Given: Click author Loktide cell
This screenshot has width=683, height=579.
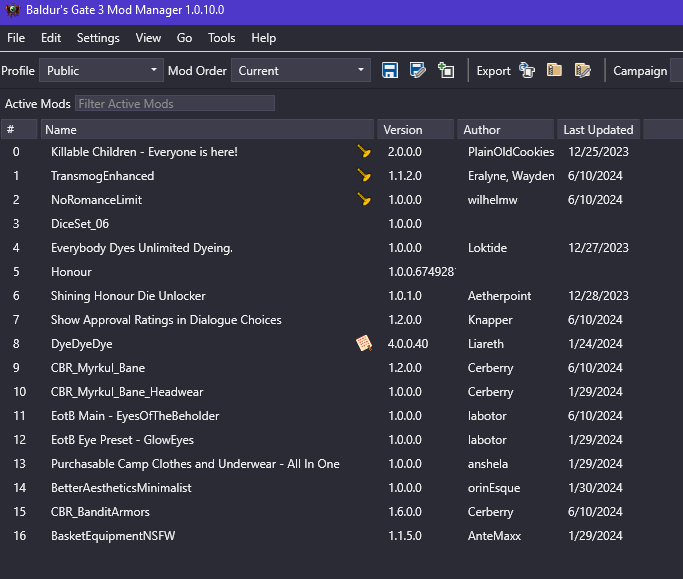Looking at the screenshot, I should pyautogui.click(x=487, y=247).
